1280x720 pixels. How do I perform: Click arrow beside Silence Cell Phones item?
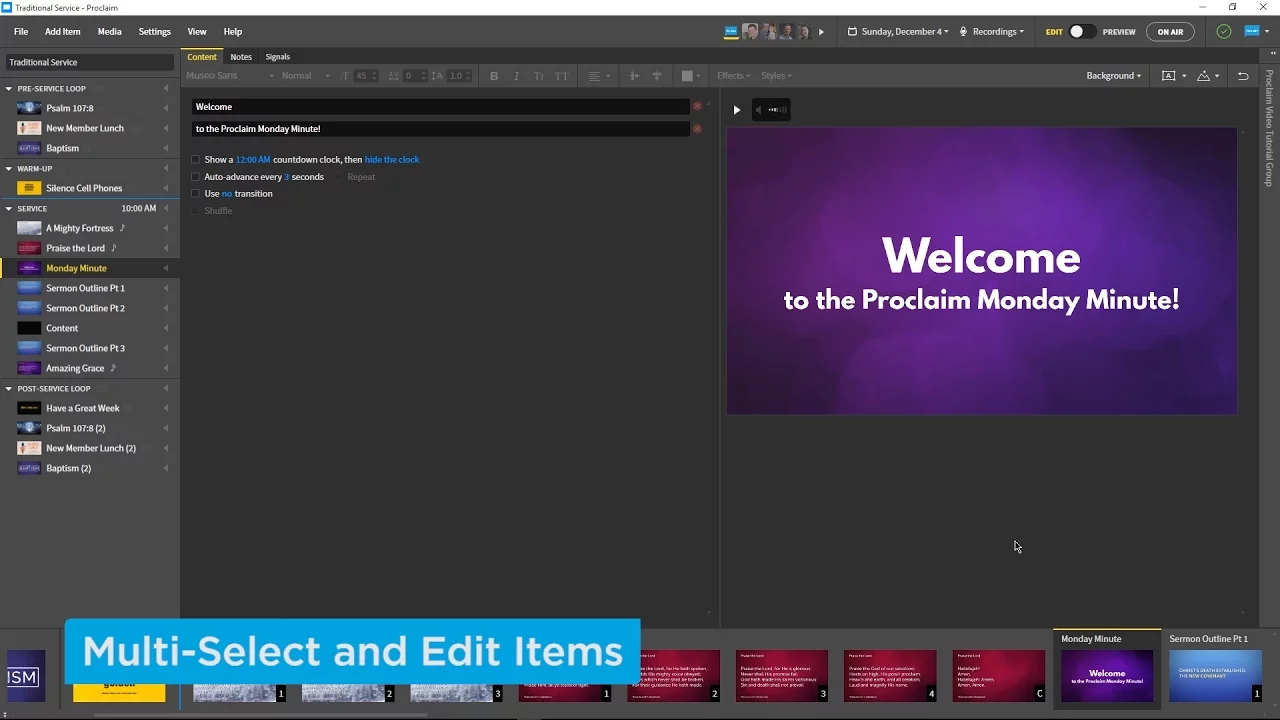166,188
